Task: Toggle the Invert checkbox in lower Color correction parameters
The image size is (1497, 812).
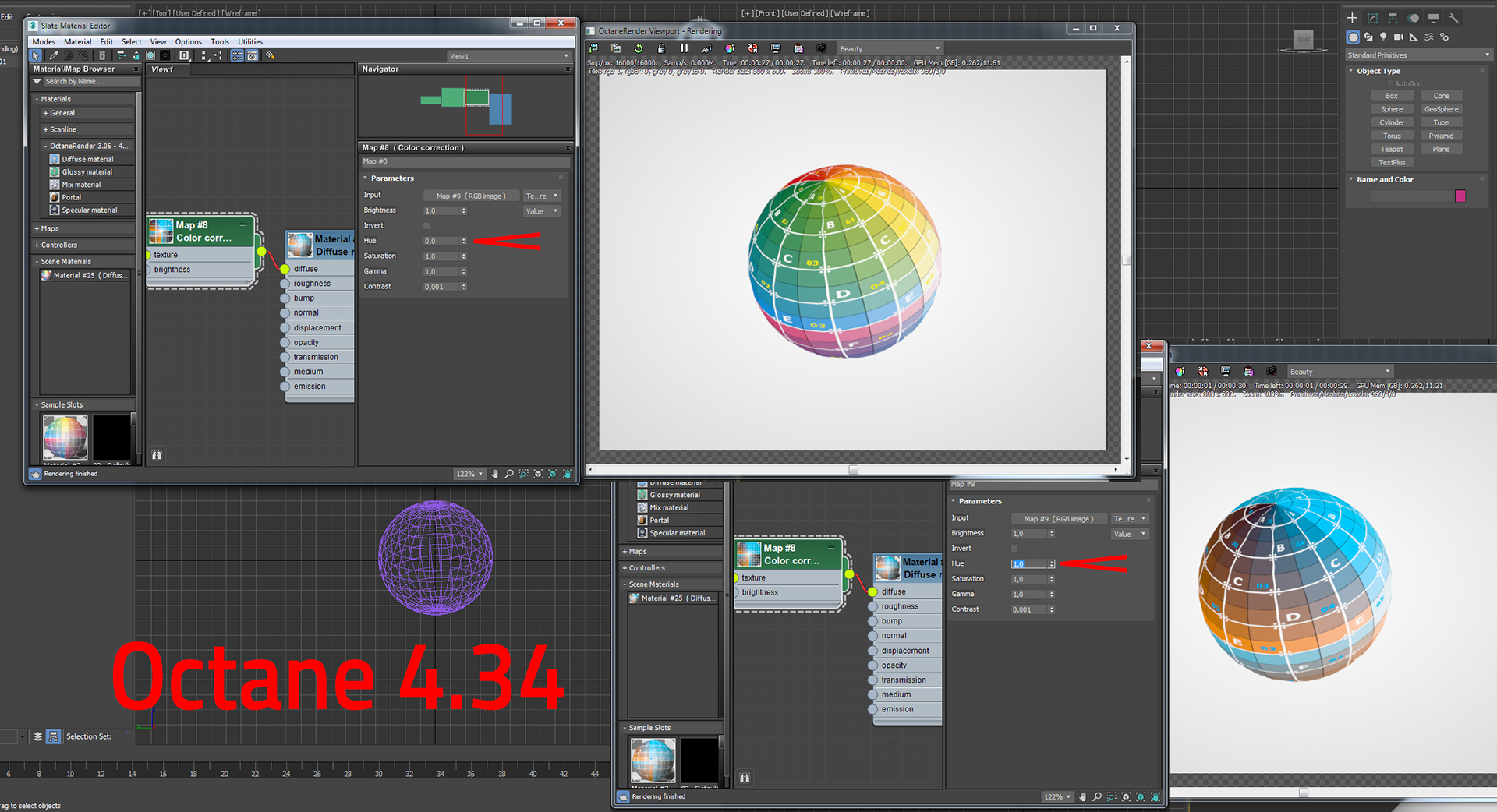Action: click(1014, 549)
